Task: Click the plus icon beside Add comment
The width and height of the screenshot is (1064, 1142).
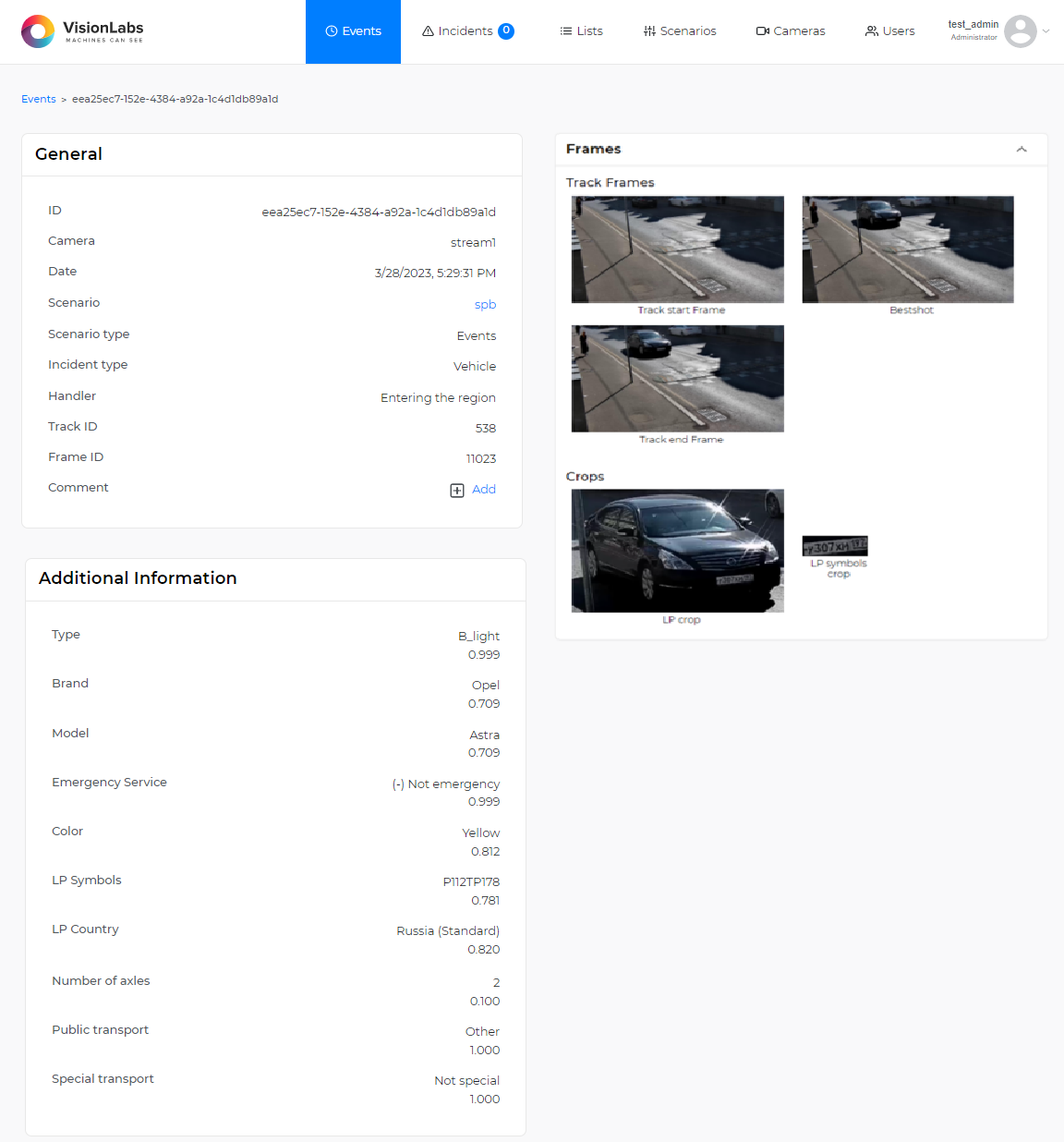Action: click(x=457, y=491)
